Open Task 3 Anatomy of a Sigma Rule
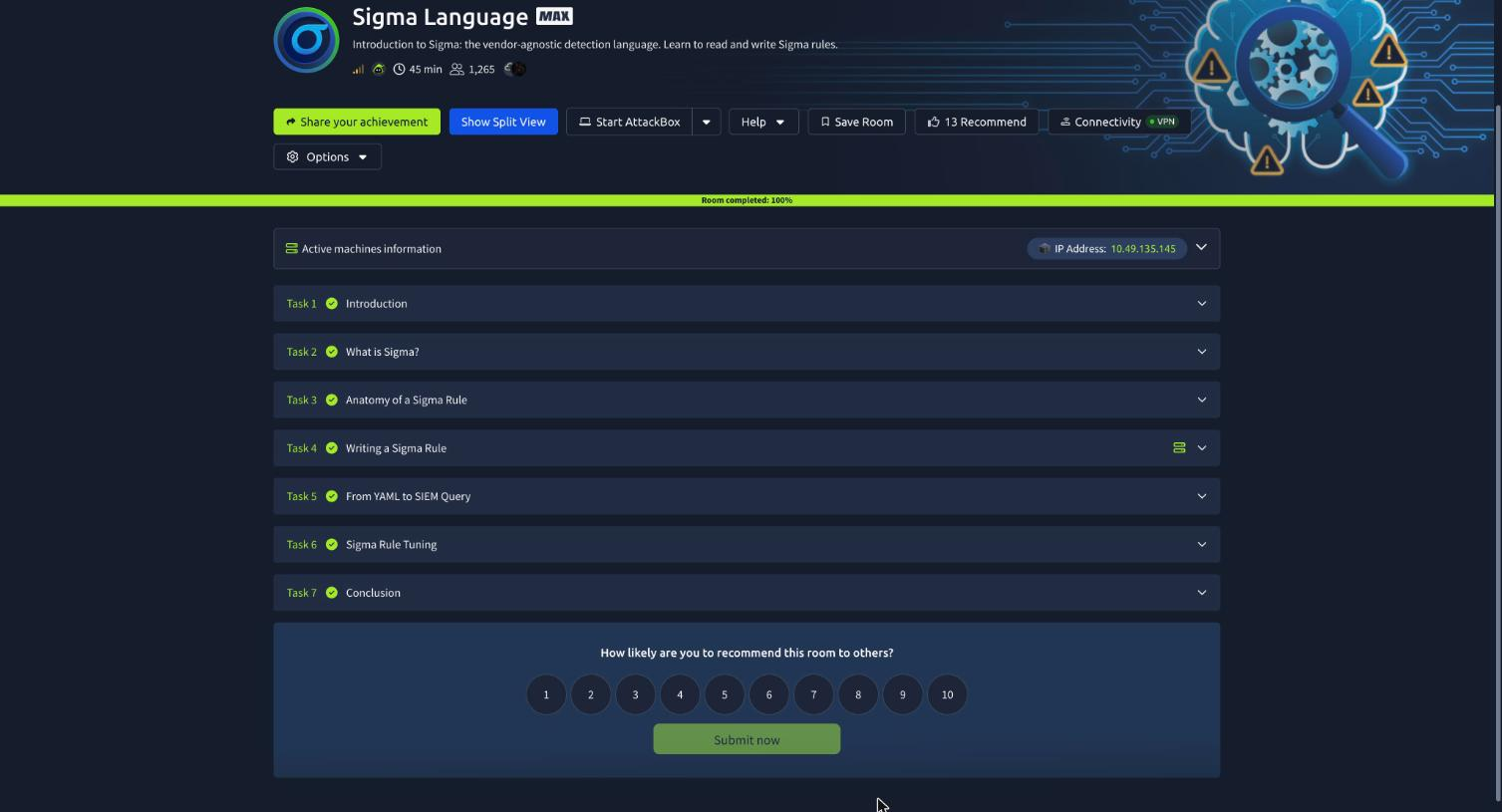The image size is (1502, 812). click(x=747, y=400)
